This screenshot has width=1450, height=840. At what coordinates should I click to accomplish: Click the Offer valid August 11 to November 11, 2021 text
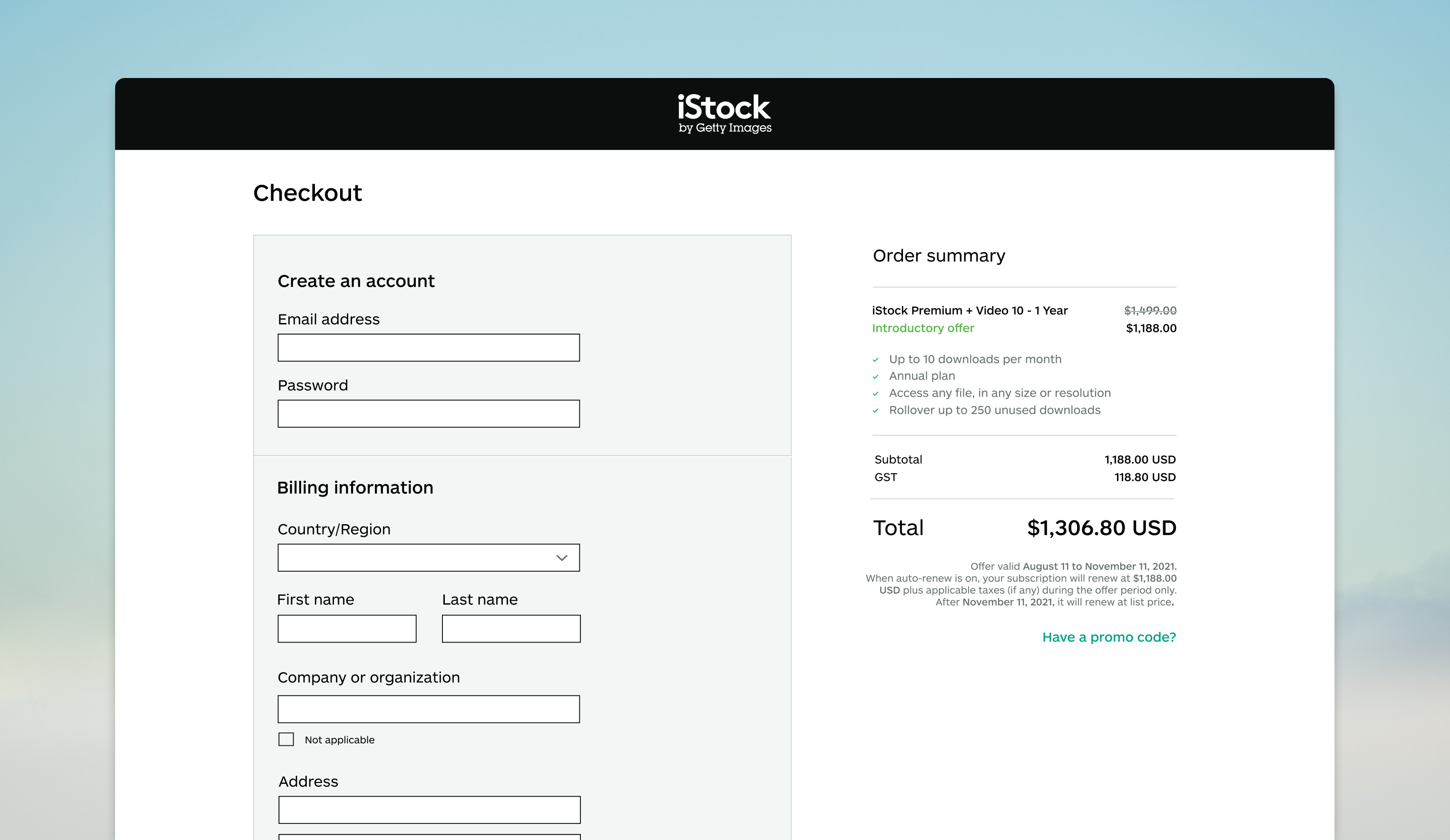tap(1073, 566)
